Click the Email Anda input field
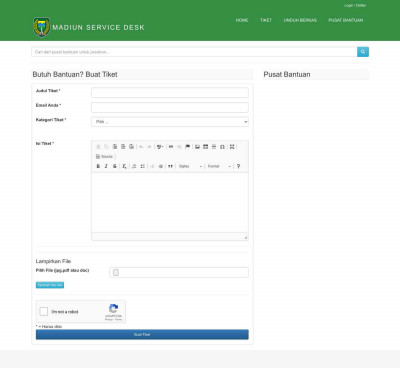 coord(170,107)
